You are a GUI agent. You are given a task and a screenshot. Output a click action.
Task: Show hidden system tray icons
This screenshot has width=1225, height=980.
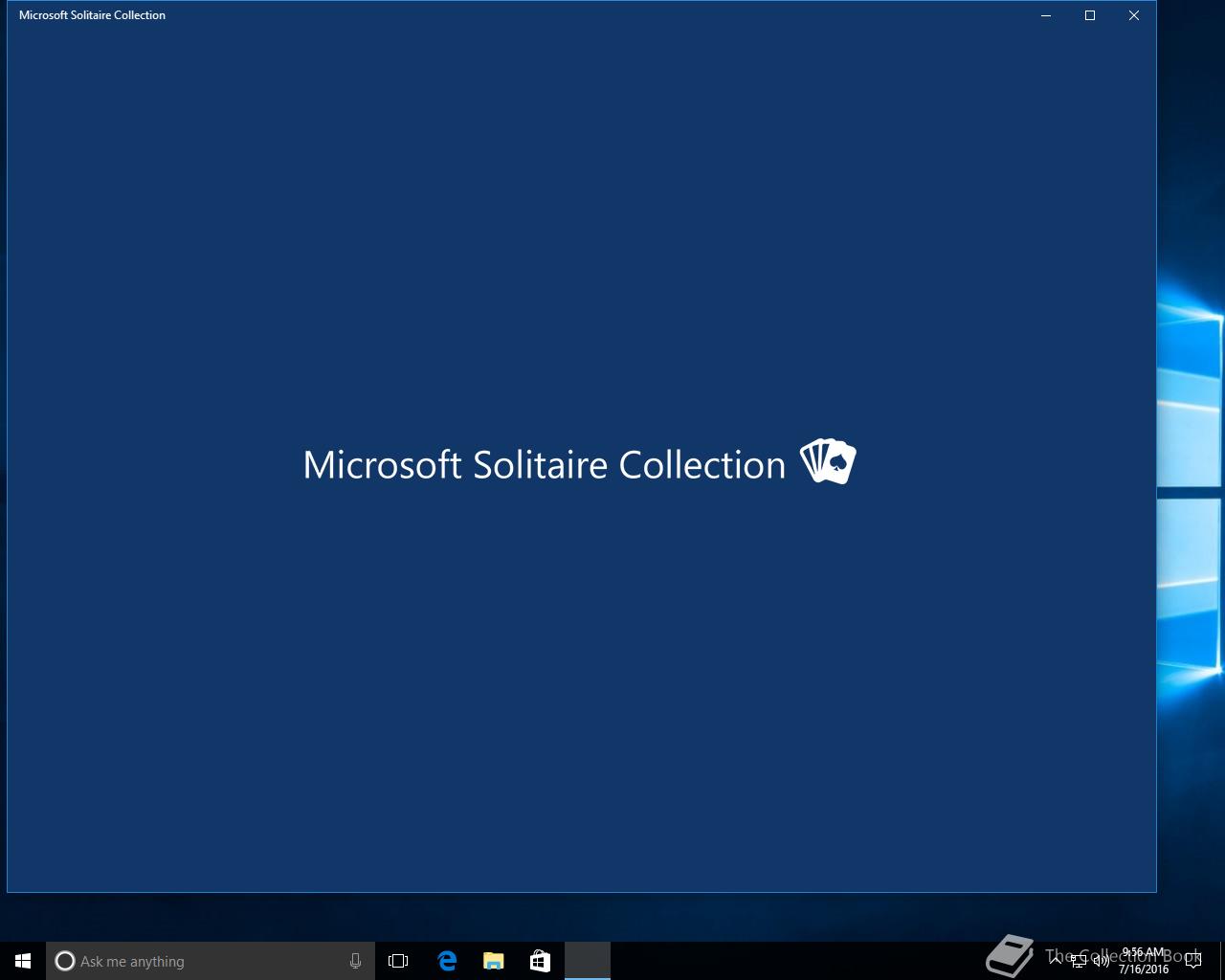click(x=1056, y=960)
